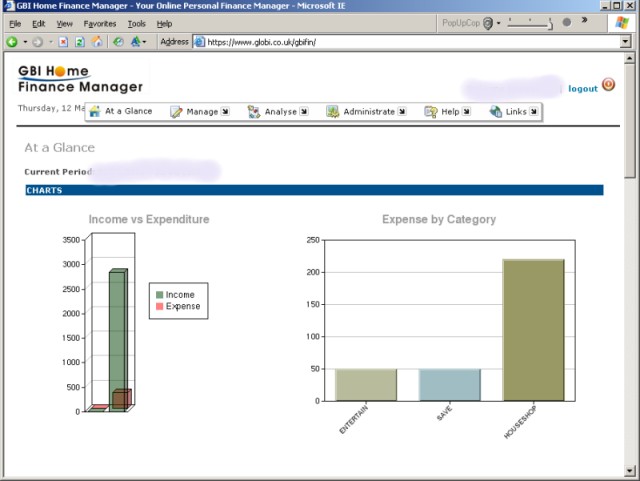Click the page vertical scrollbar down arrow

pos(630,469)
